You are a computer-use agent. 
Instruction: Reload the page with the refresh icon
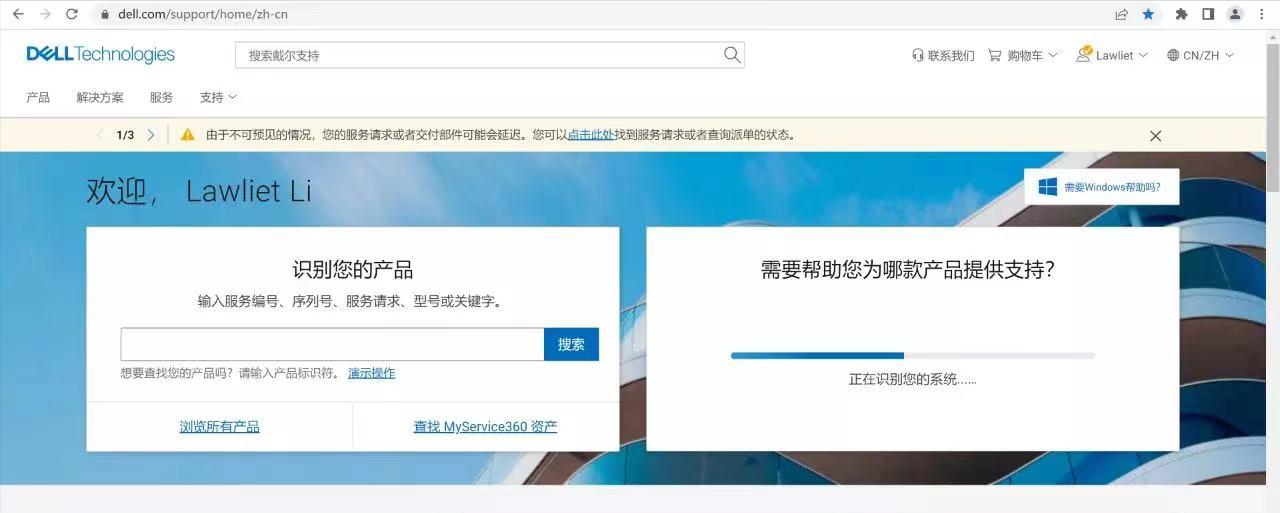coord(72,14)
